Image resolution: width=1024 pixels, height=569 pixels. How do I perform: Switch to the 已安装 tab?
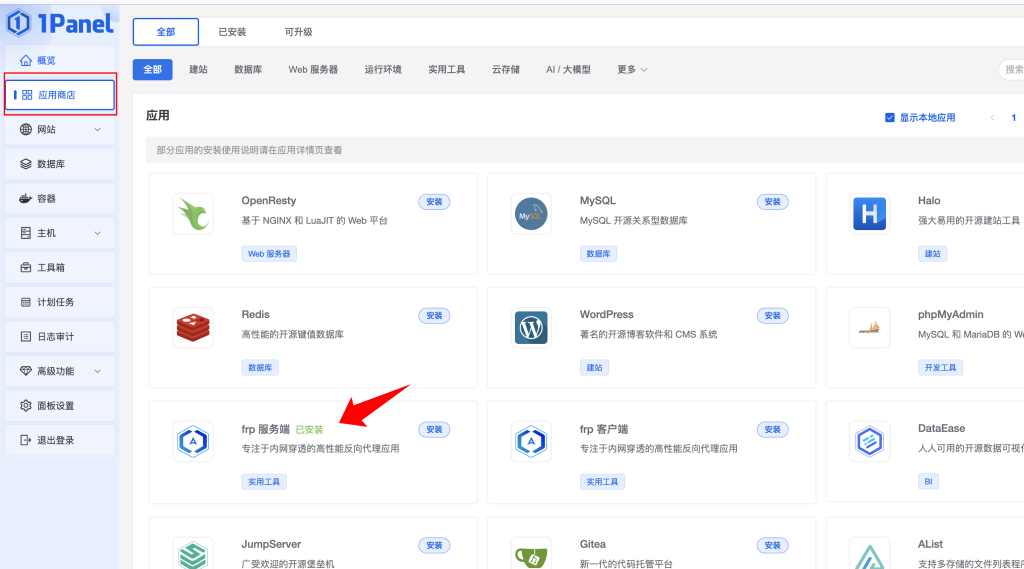232,32
